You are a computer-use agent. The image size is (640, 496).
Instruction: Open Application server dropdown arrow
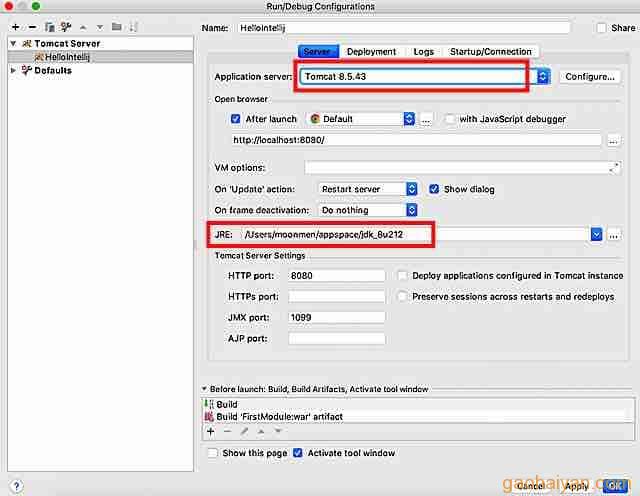[543, 76]
